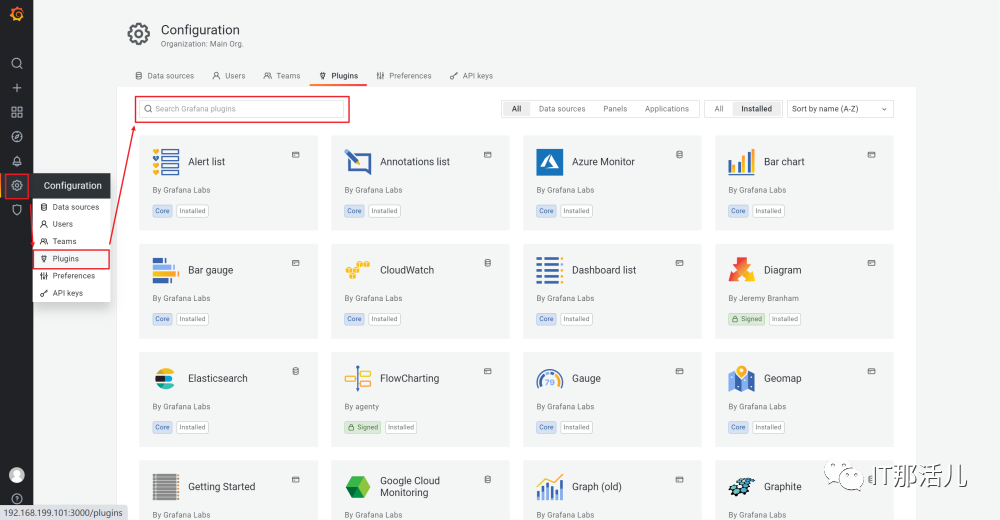Image resolution: width=1000 pixels, height=520 pixels.
Task: Switch to the Data sources tab
Action: (x=165, y=76)
